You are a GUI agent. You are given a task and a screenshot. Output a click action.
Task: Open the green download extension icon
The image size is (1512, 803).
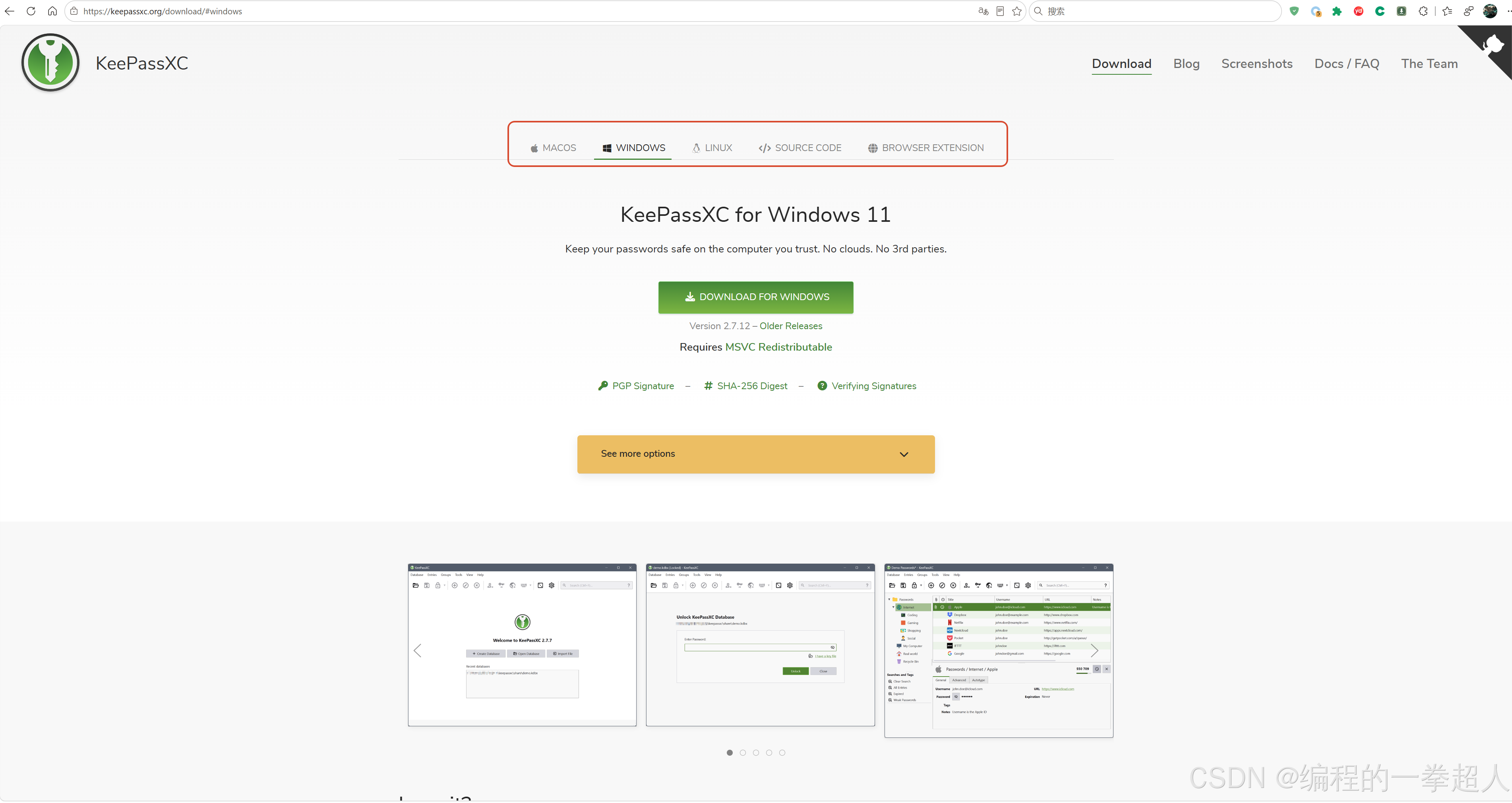click(x=1402, y=11)
